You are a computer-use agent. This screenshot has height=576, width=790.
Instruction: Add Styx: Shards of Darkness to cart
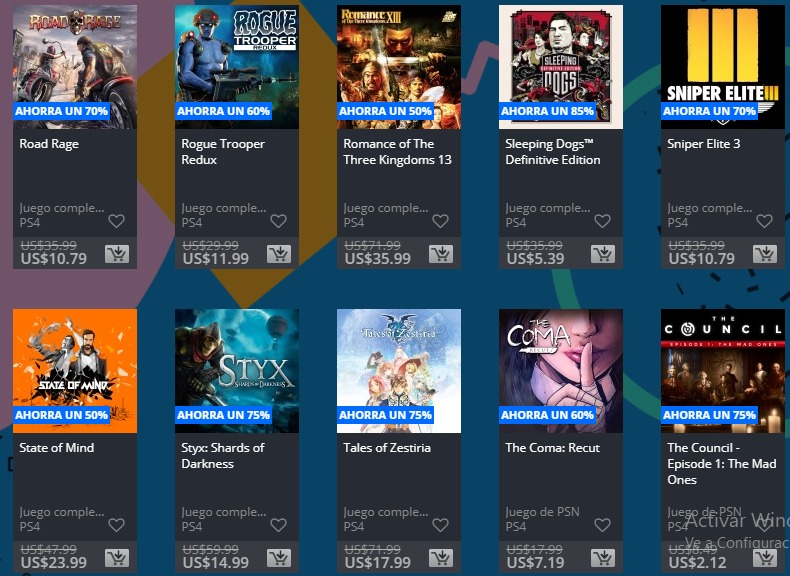click(279, 558)
